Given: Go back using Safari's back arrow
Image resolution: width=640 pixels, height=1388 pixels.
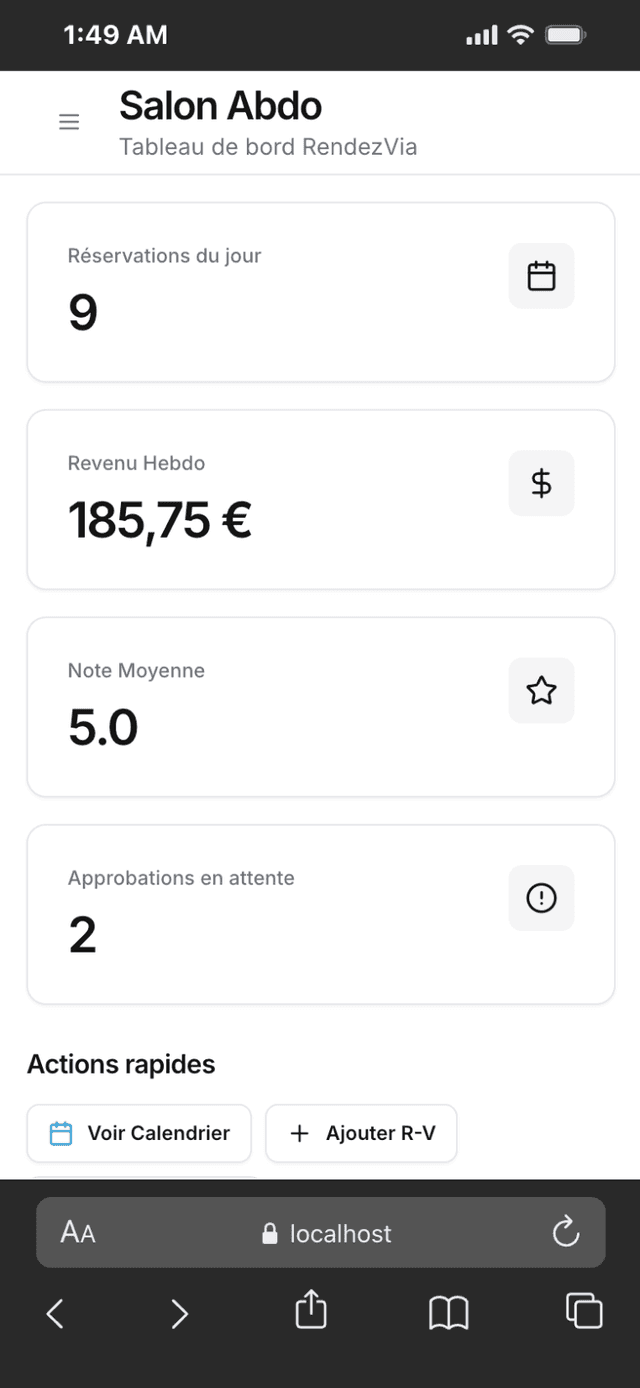Looking at the screenshot, I should (x=55, y=1313).
